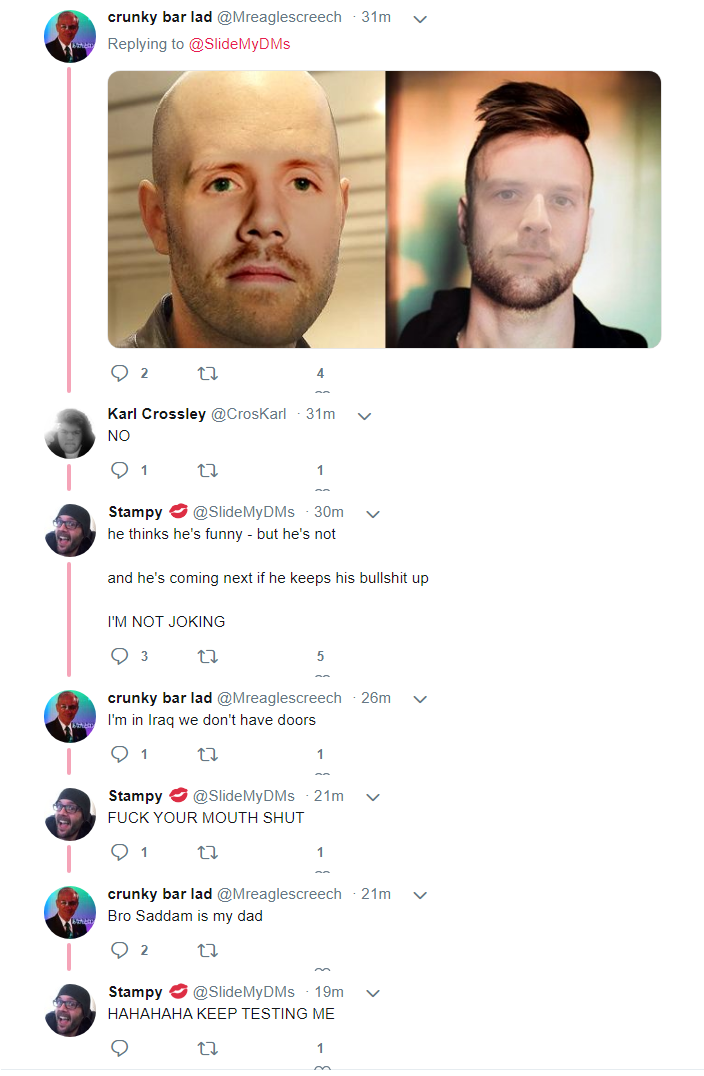Visit Karl Crossley's profile name link
The height and width of the screenshot is (1076, 704).
(157, 414)
